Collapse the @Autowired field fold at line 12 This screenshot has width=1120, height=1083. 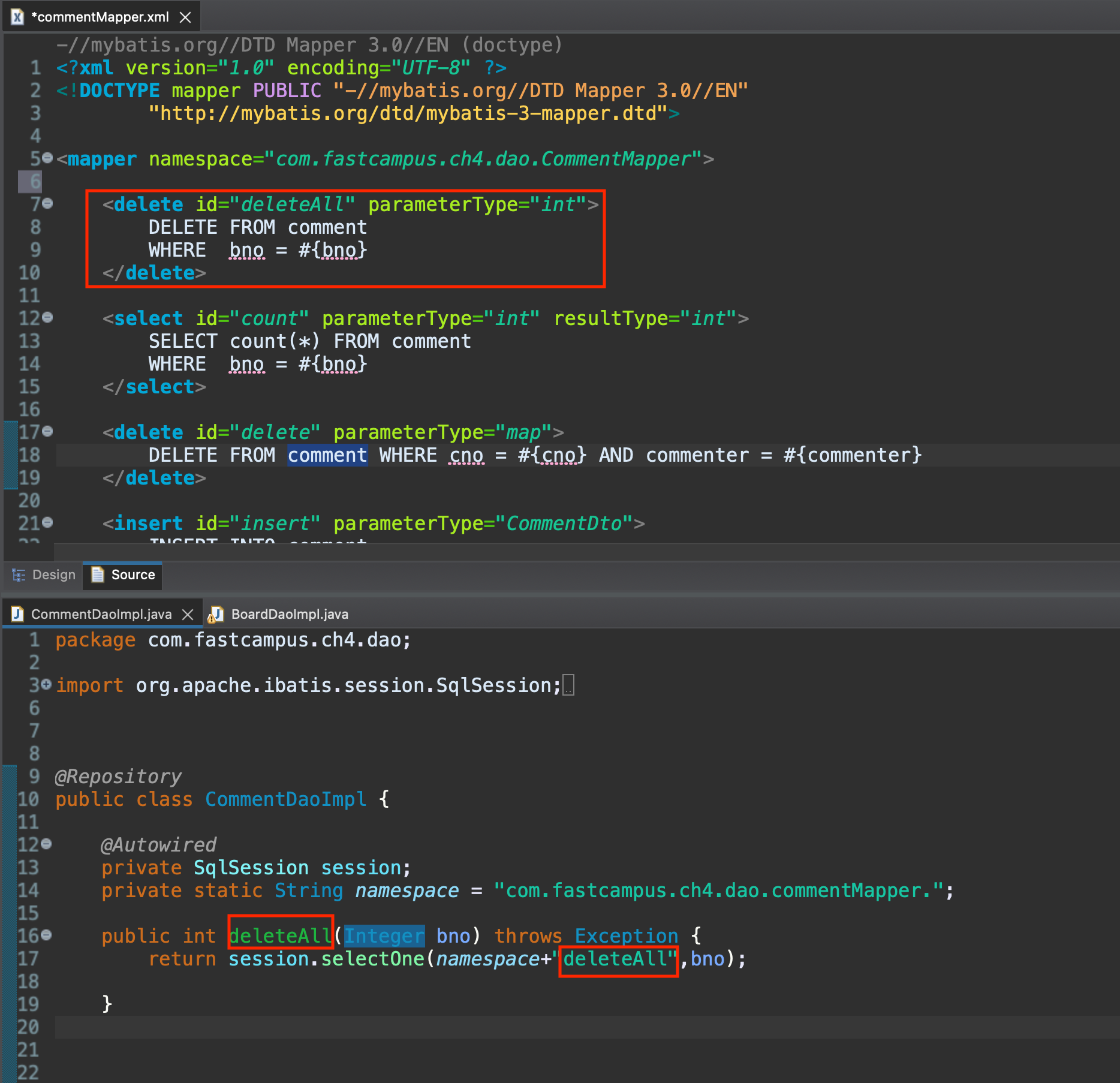click(46, 844)
